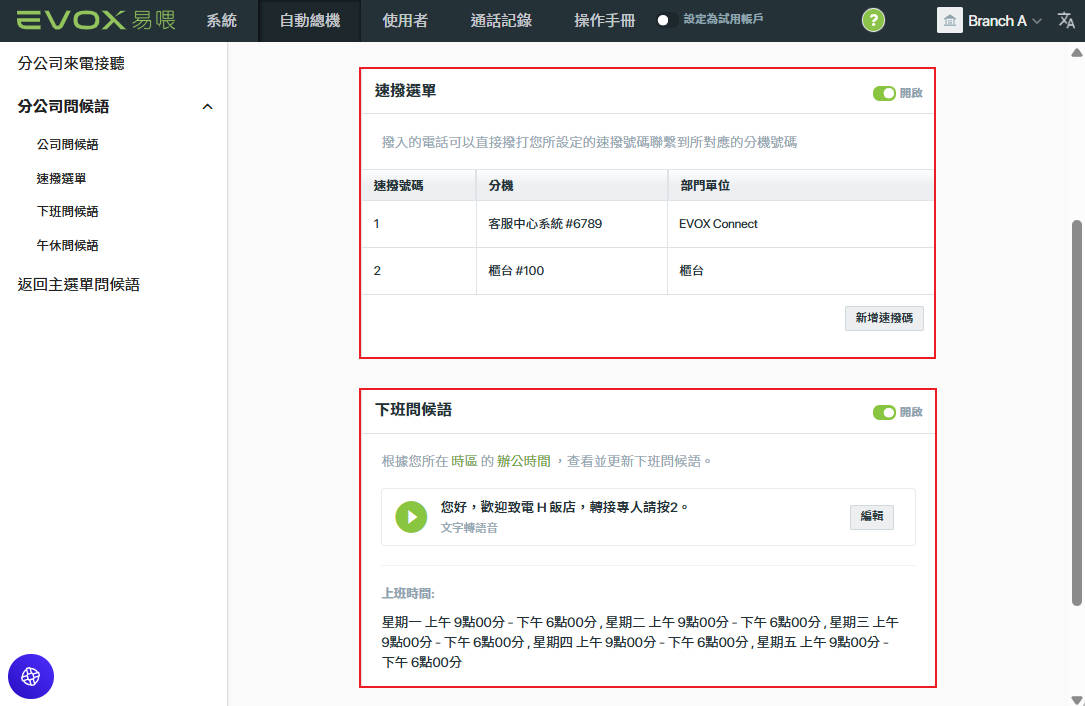Click the page vertical scrollbar thumb
This screenshot has width=1085, height=706.
tap(1077, 413)
